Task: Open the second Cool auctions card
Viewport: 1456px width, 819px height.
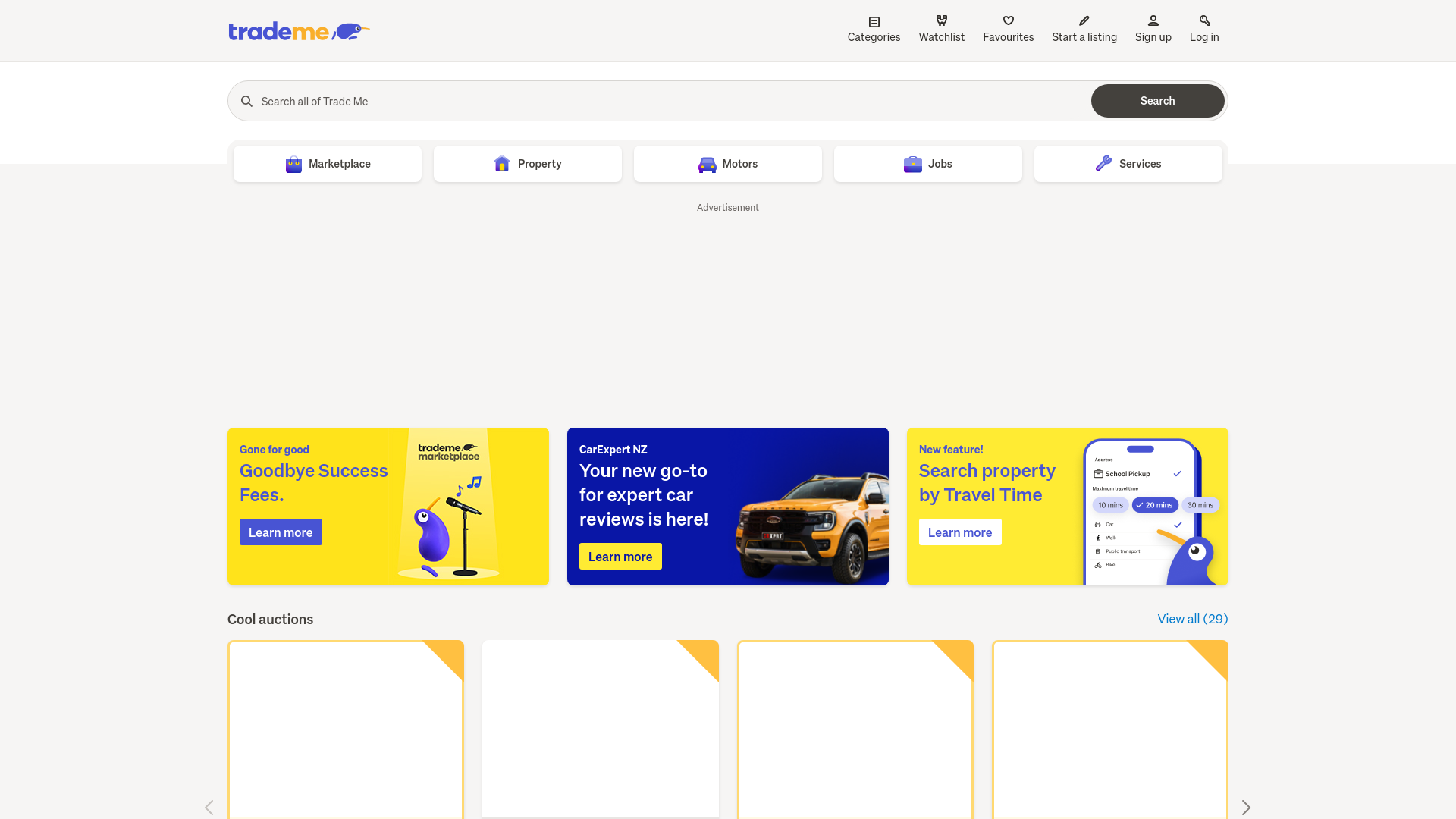Action: point(601,730)
